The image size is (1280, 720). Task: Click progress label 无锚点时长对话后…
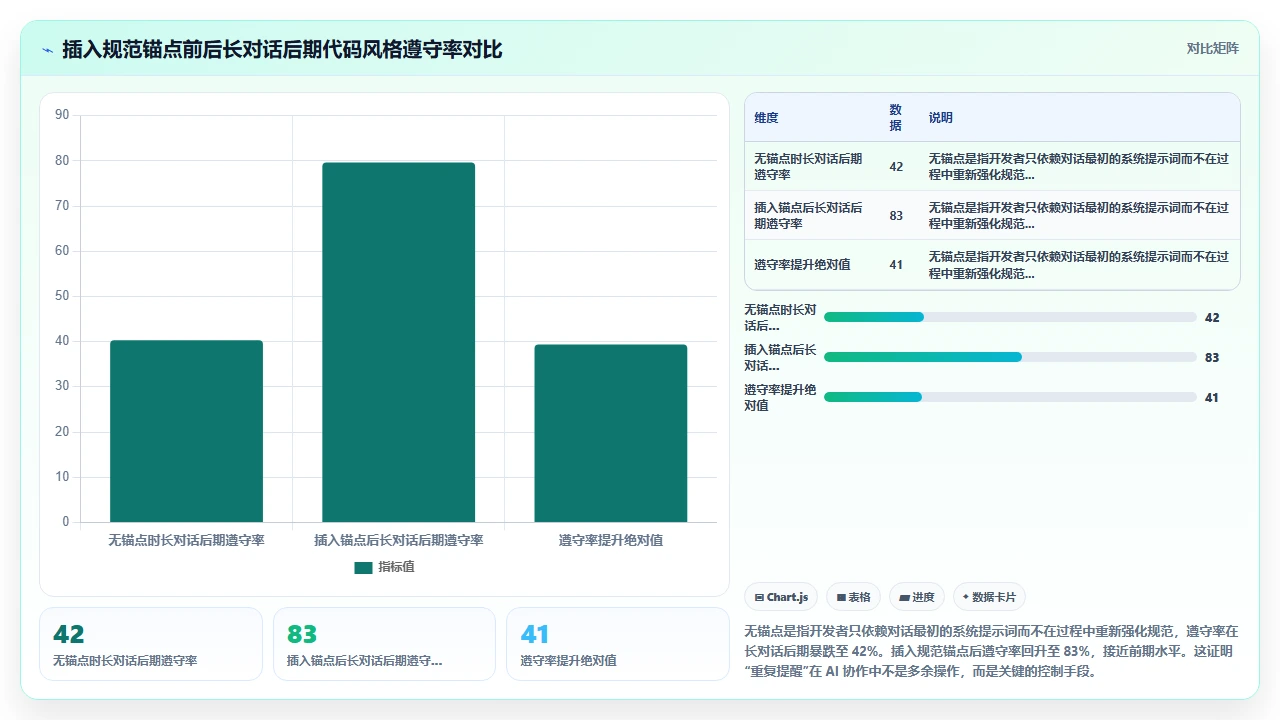point(780,317)
